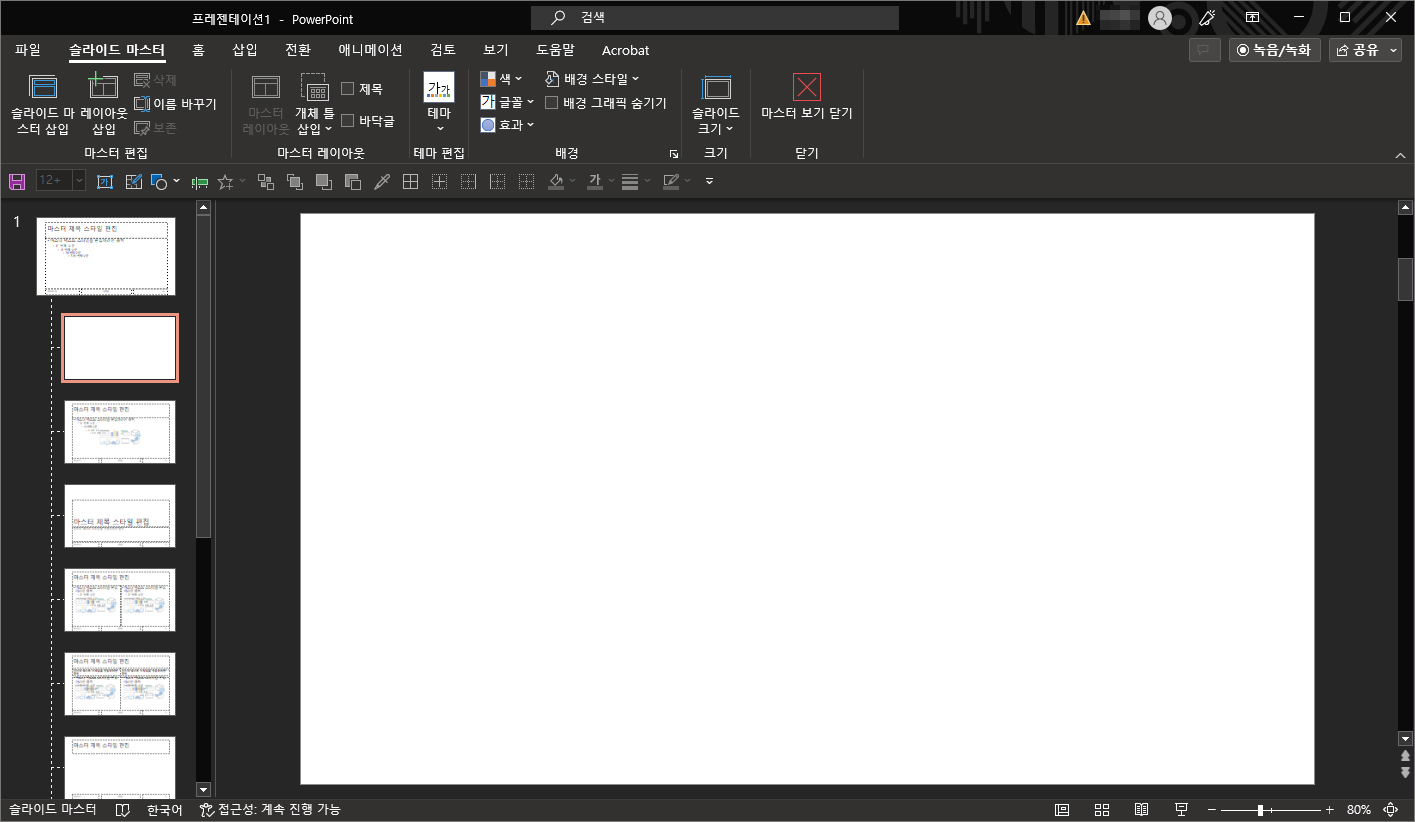
Task: Click the font color 가 icon
Action: coord(595,181)
